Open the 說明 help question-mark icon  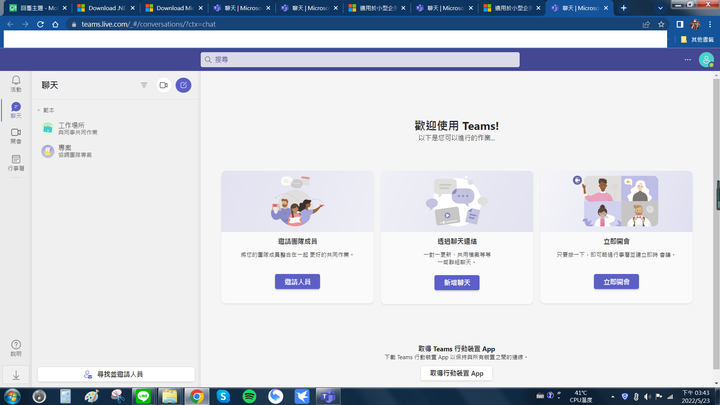pyautogui.click(x=16, y=348)
